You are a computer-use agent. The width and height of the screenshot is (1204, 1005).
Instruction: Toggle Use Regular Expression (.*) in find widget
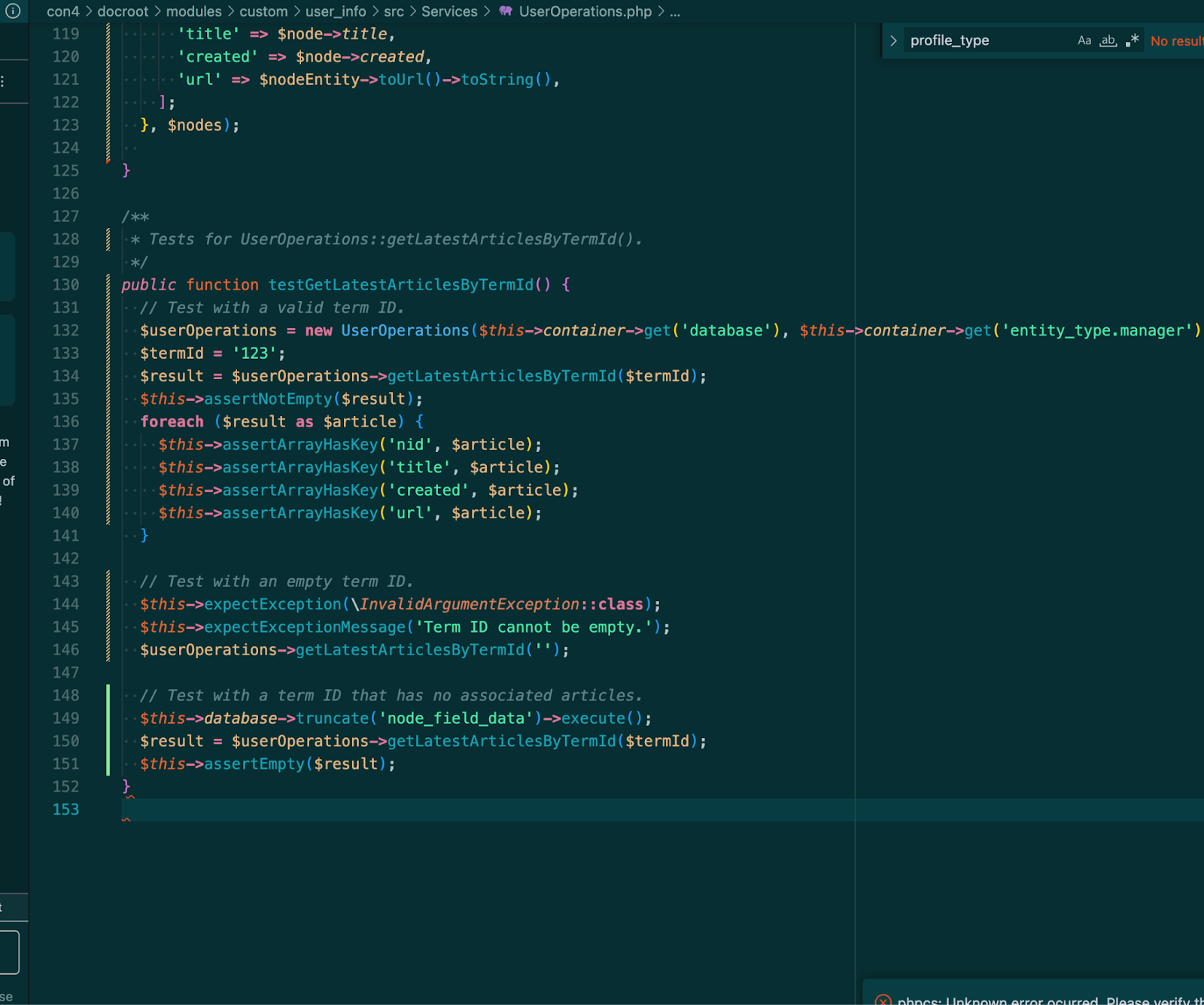tap(1133, 41)
